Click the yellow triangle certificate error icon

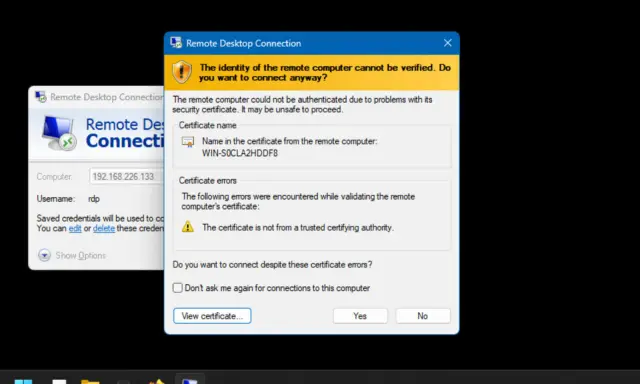(188, 227)
